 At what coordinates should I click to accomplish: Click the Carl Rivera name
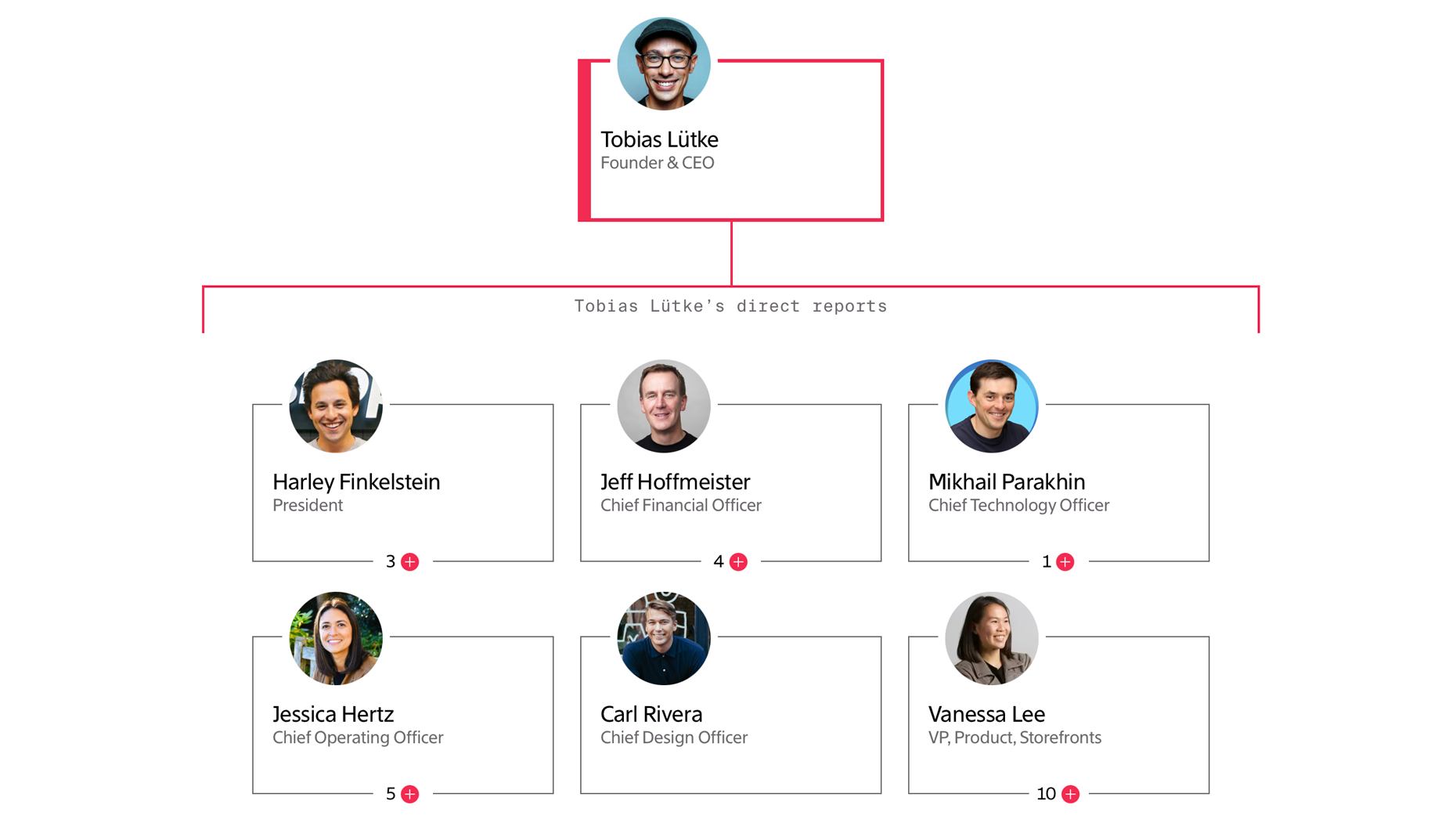coord(651,714)
